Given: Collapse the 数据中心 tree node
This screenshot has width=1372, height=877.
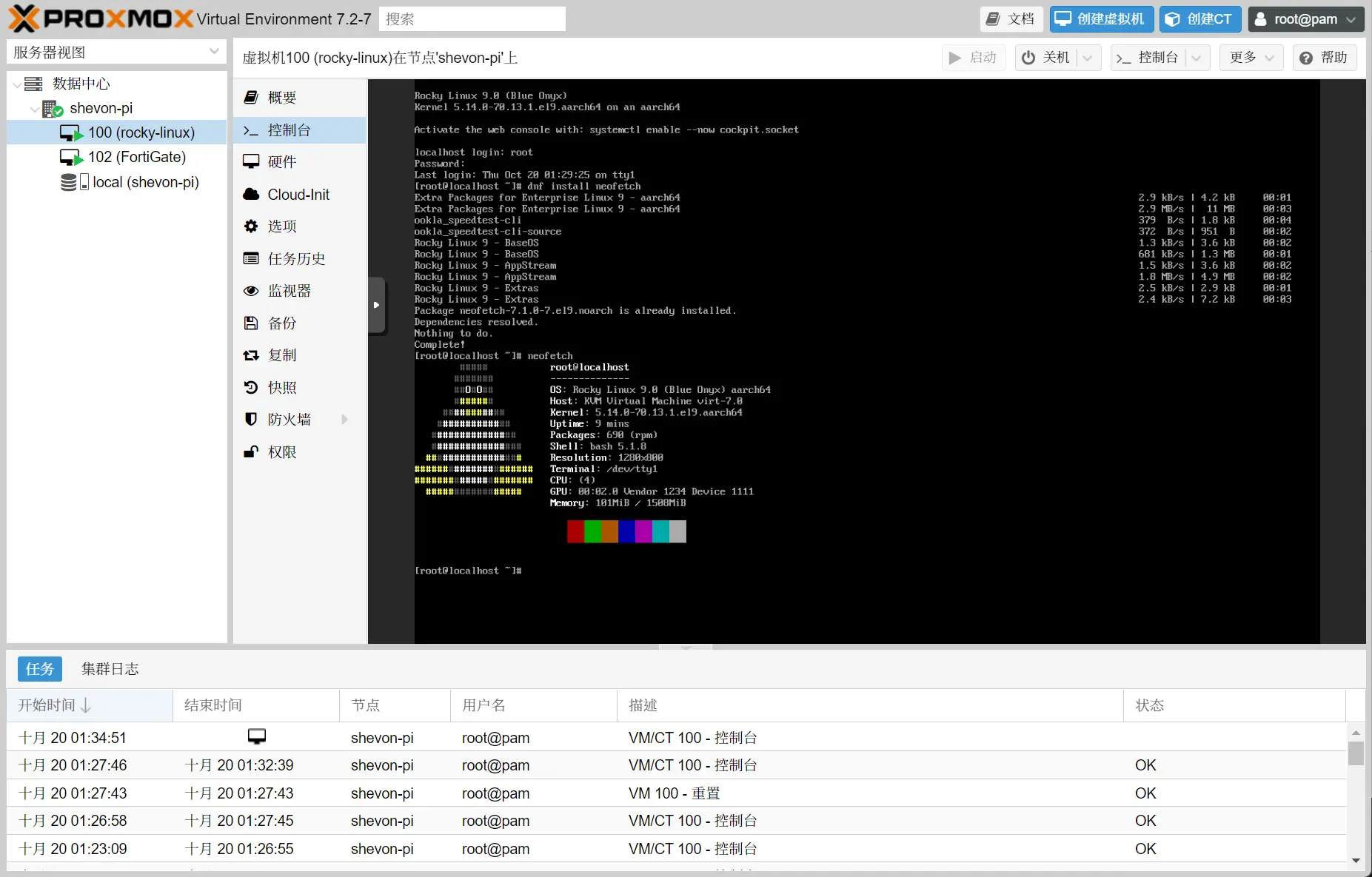Looking at the screenshot, I should [17, 84].
